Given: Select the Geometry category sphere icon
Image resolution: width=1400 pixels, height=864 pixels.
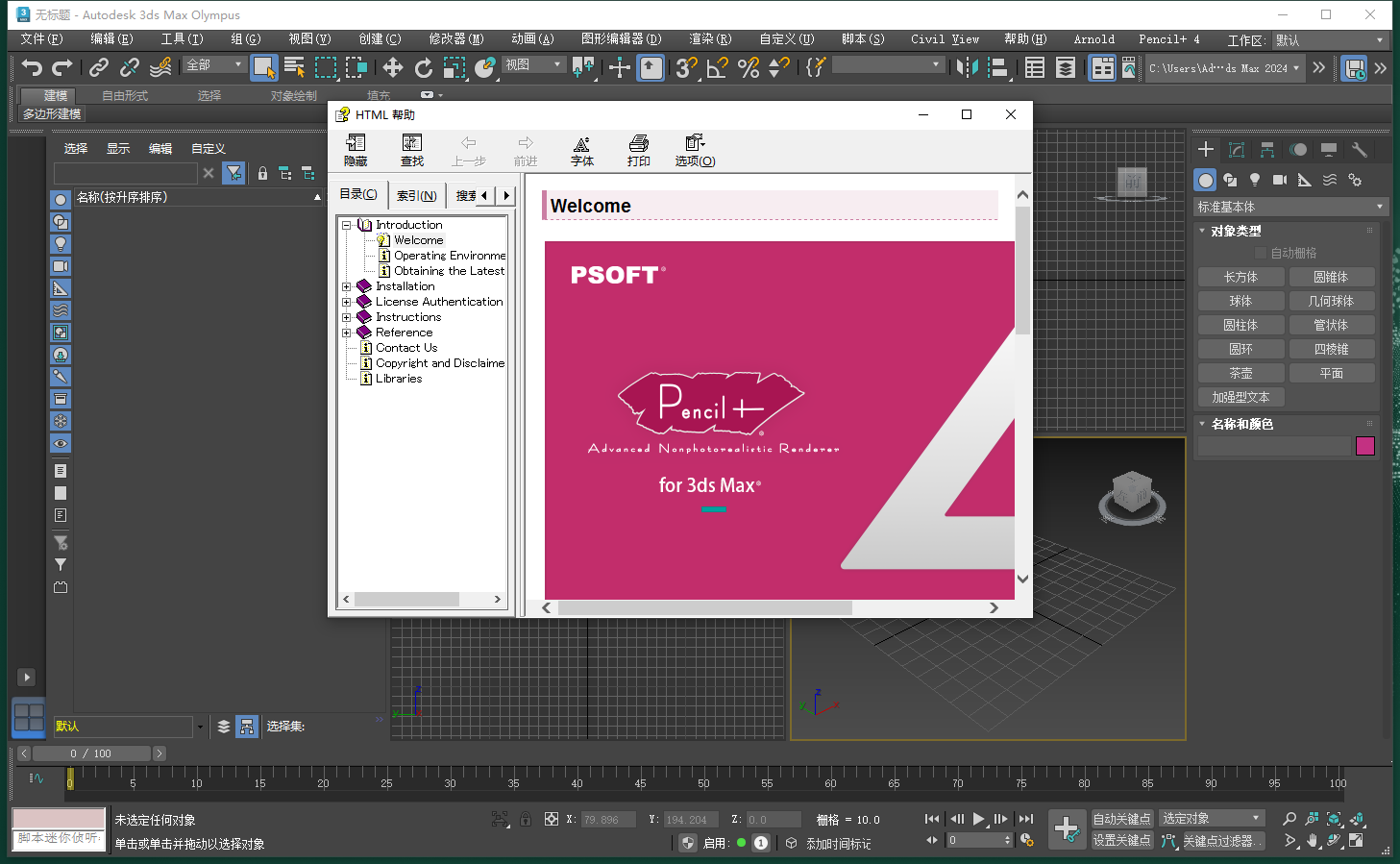Looking at the screenshot, I should (x=1205, y=180).
